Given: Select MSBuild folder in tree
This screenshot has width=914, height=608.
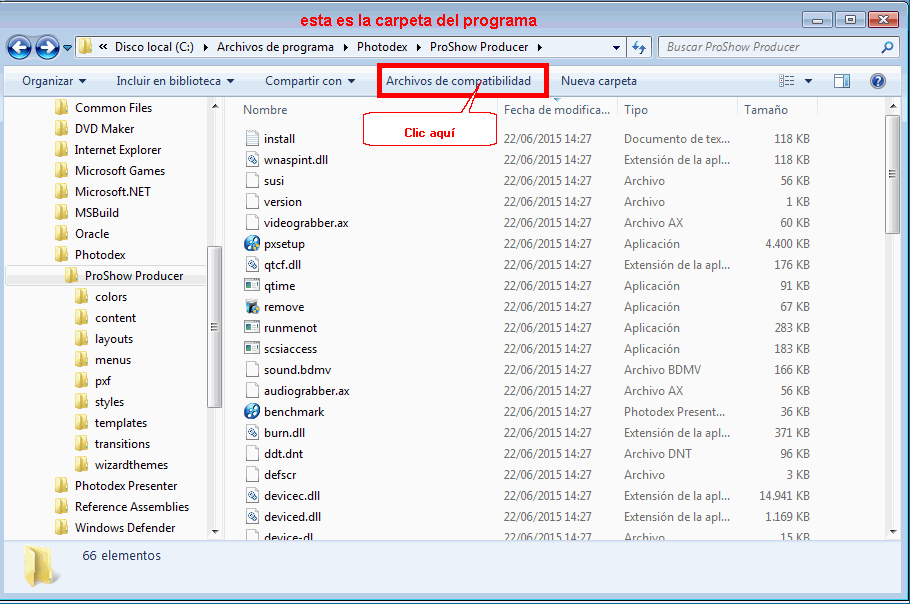Looking at the screenshot, I should coord(87,213).
